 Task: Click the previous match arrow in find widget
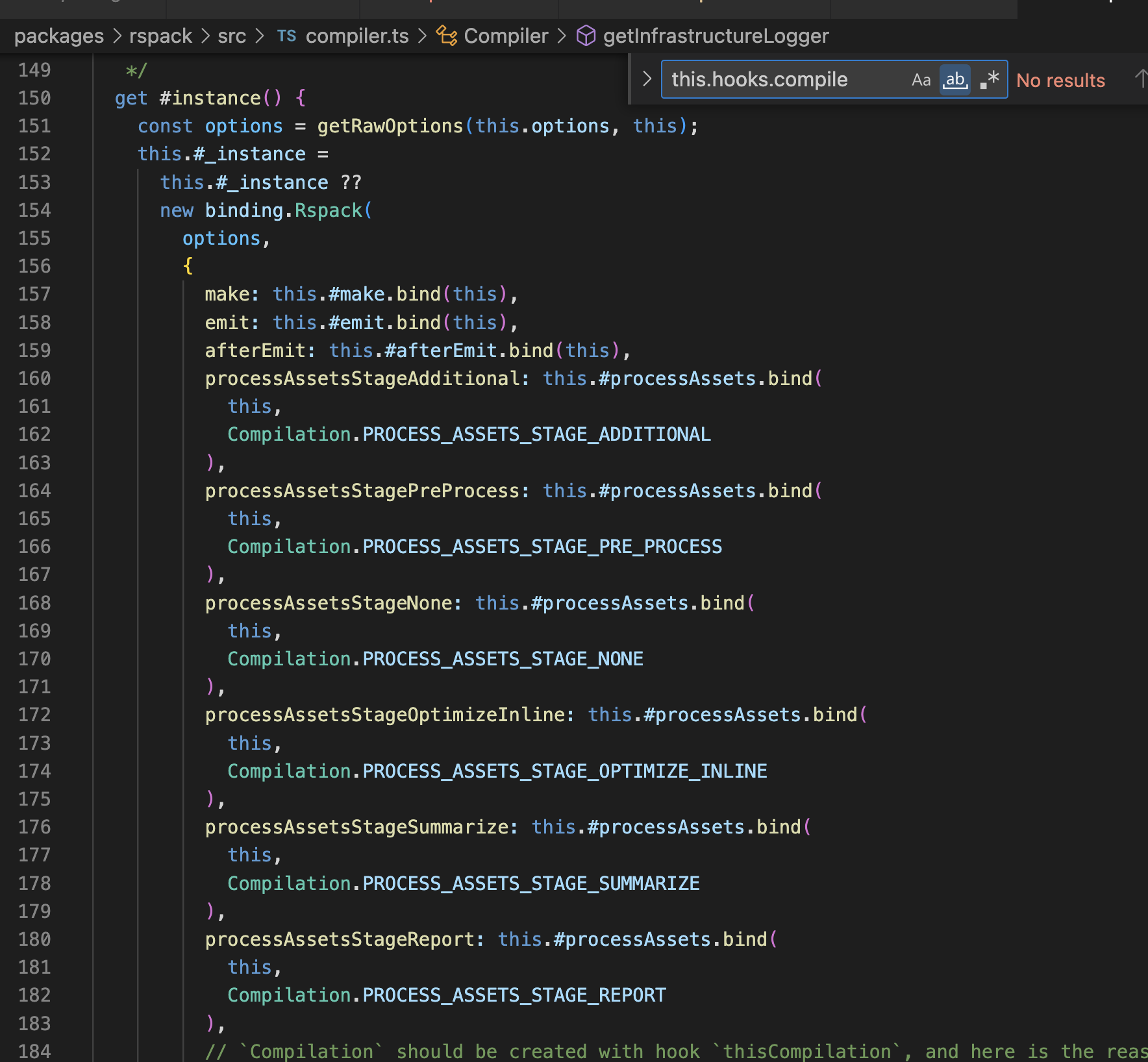(1141, 79)
